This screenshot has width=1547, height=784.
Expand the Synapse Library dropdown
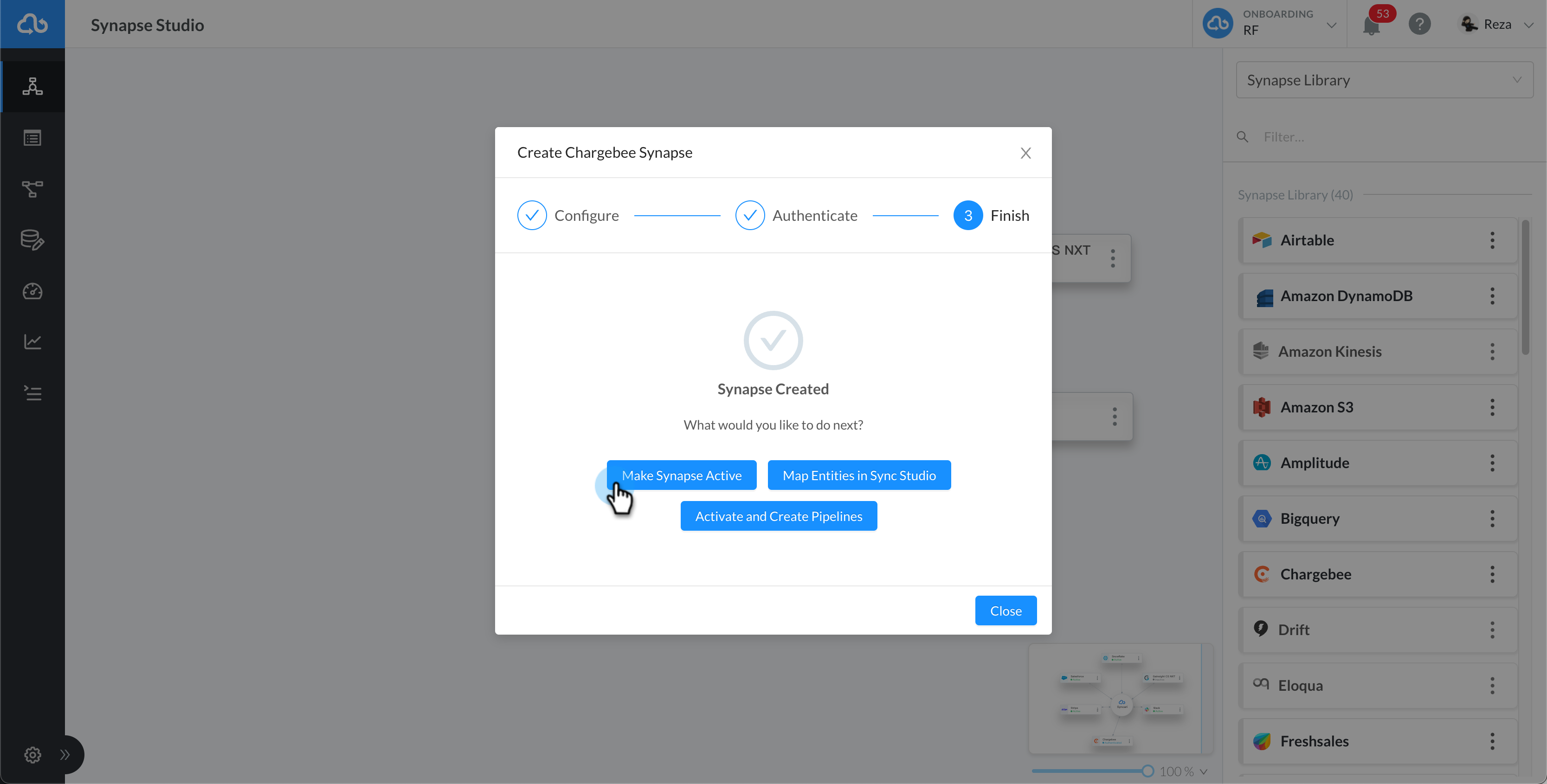pyautogui.click(x=1384, y=80)
